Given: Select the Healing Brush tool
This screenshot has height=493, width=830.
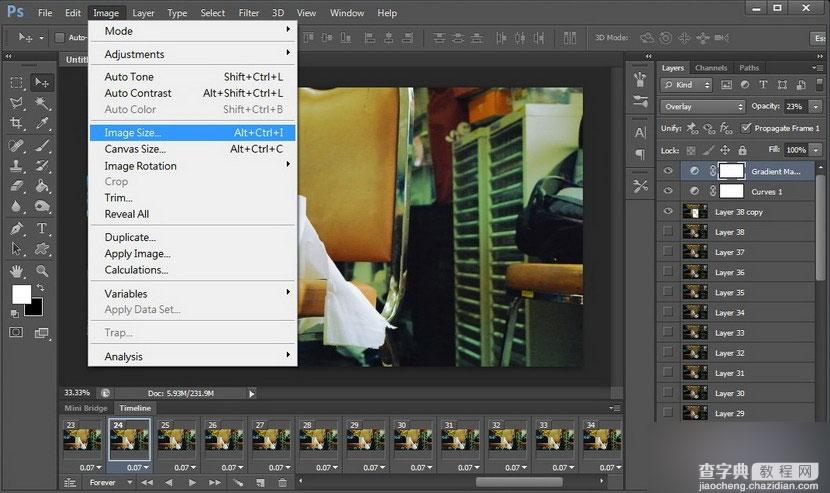Looking at the screenshot, I should pyautogui.click(x=16, y=145).
